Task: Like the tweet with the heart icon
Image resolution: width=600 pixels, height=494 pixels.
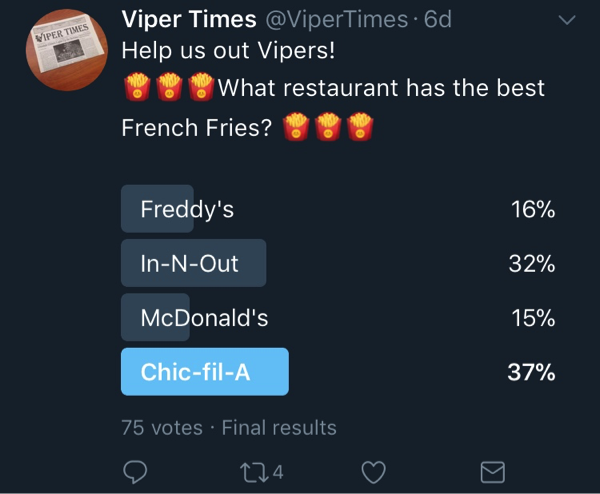Action: (373, 472)
